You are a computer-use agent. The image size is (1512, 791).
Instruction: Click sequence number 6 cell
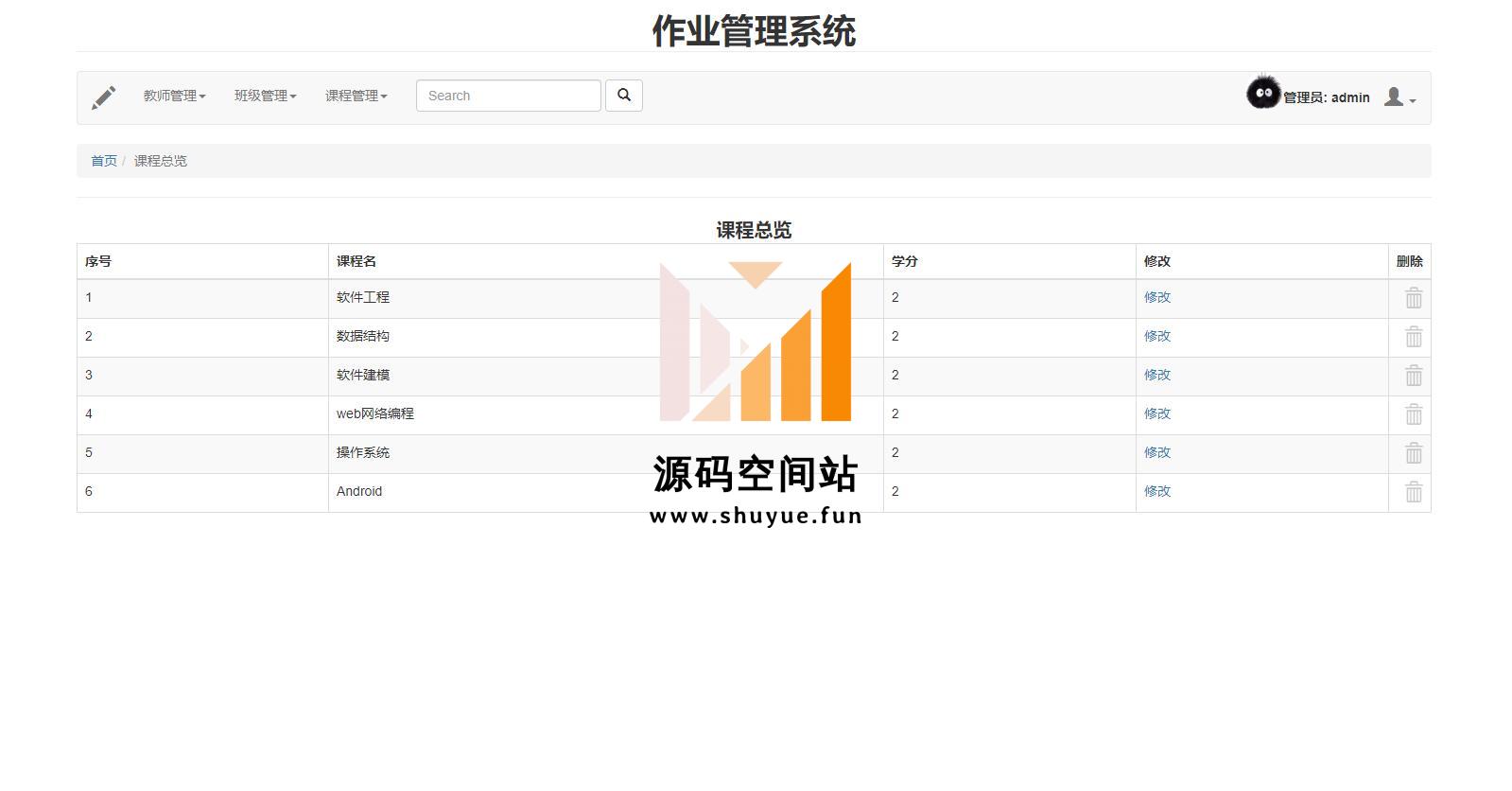tap(202, 492)
